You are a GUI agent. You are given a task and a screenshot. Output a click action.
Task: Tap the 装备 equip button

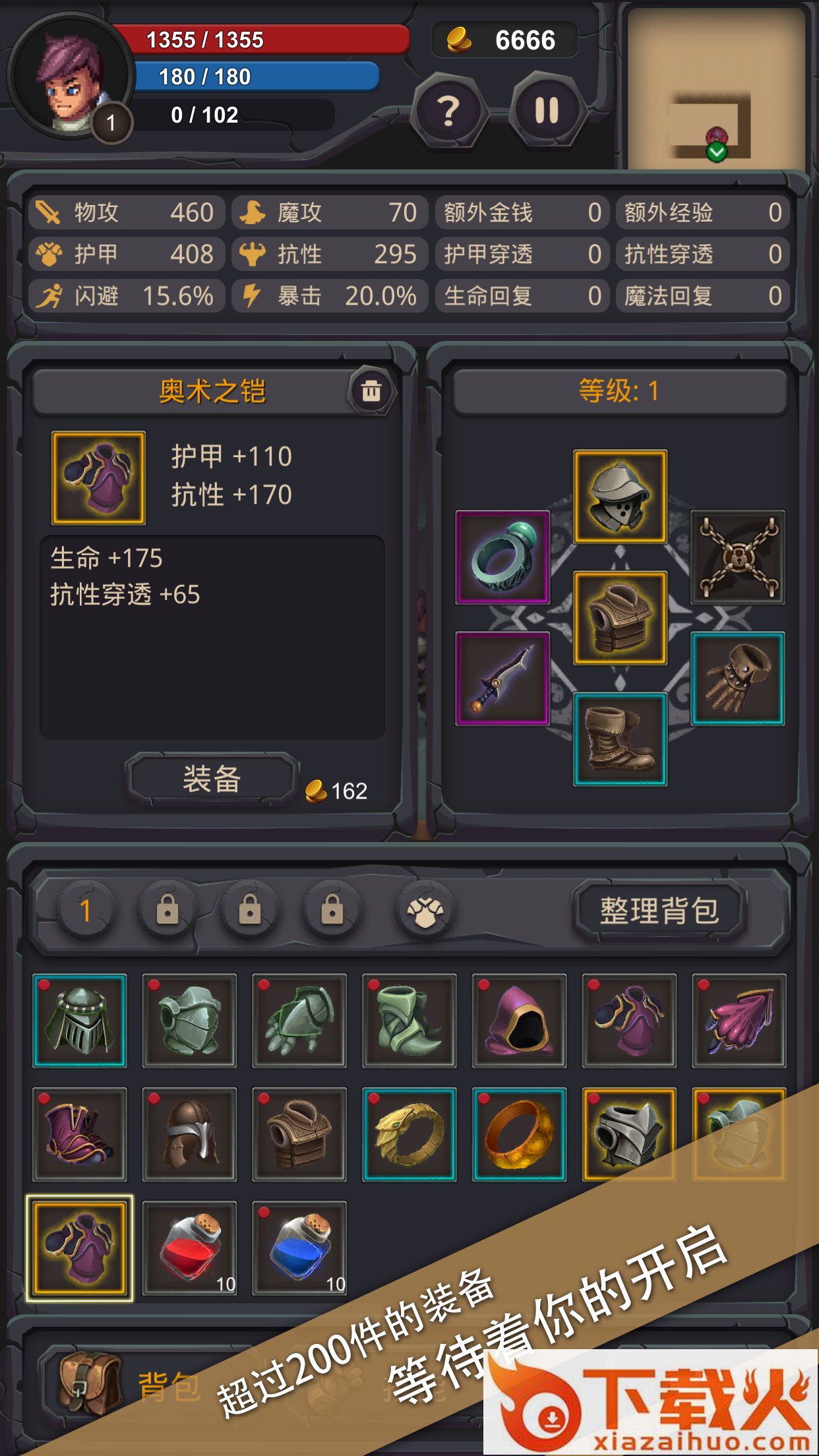212,779
